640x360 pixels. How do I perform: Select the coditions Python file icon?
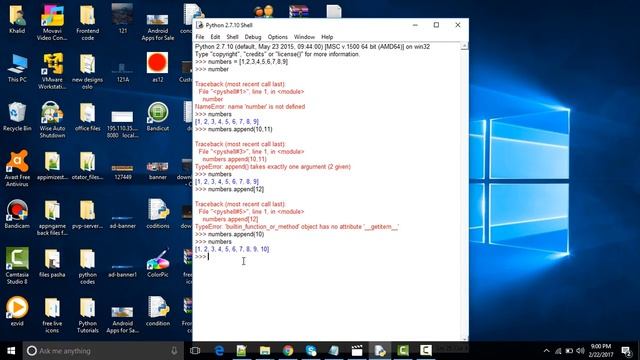click(158, 214)
